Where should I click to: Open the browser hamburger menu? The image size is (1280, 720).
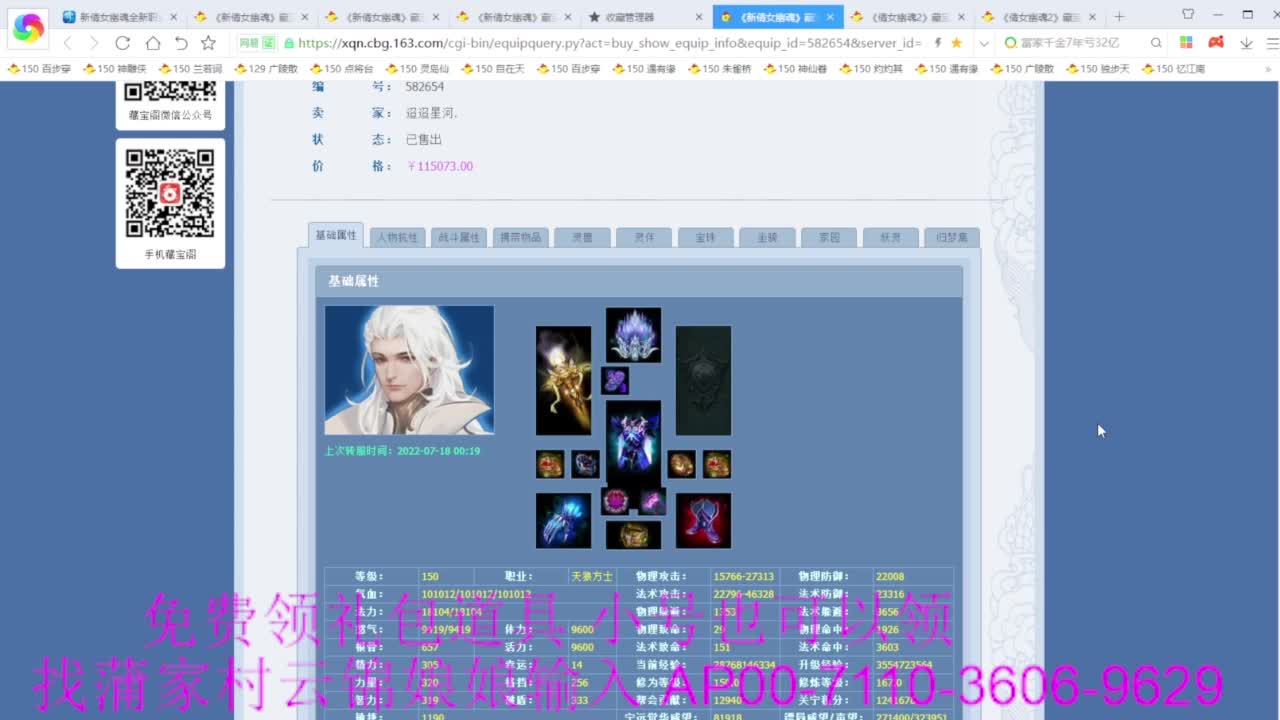click(1268, 45)
